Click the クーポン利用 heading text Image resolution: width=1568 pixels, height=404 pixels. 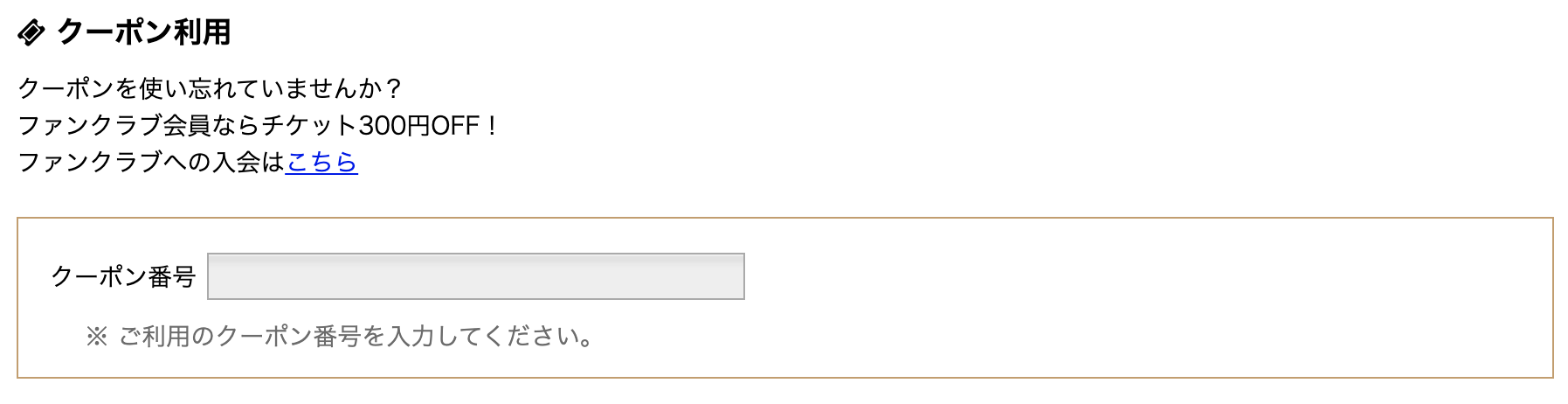coord(144,32)
